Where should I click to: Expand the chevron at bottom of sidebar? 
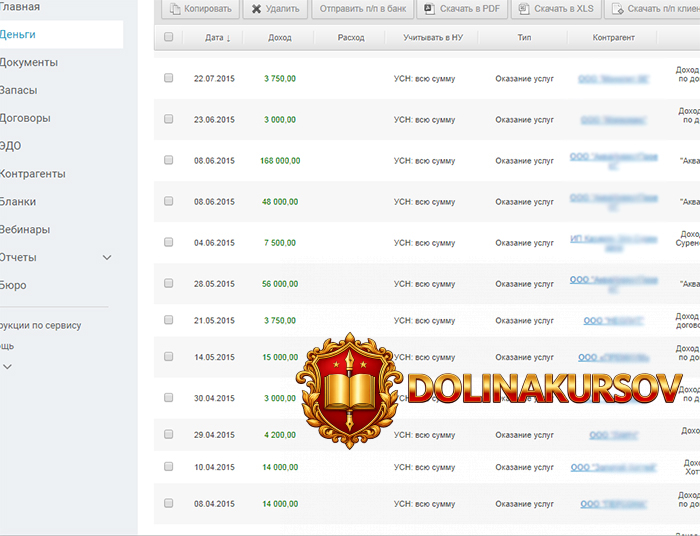tap(8, 367)
